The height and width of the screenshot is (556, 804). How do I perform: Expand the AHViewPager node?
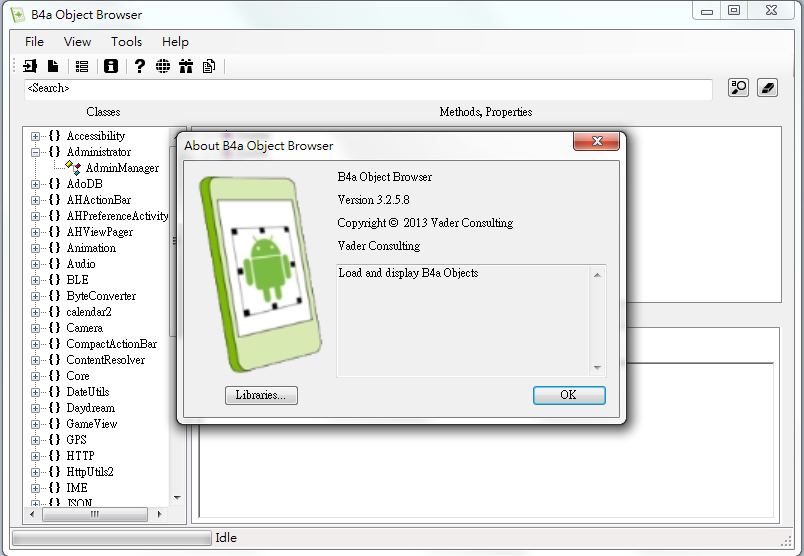click(x=35, y=232)
